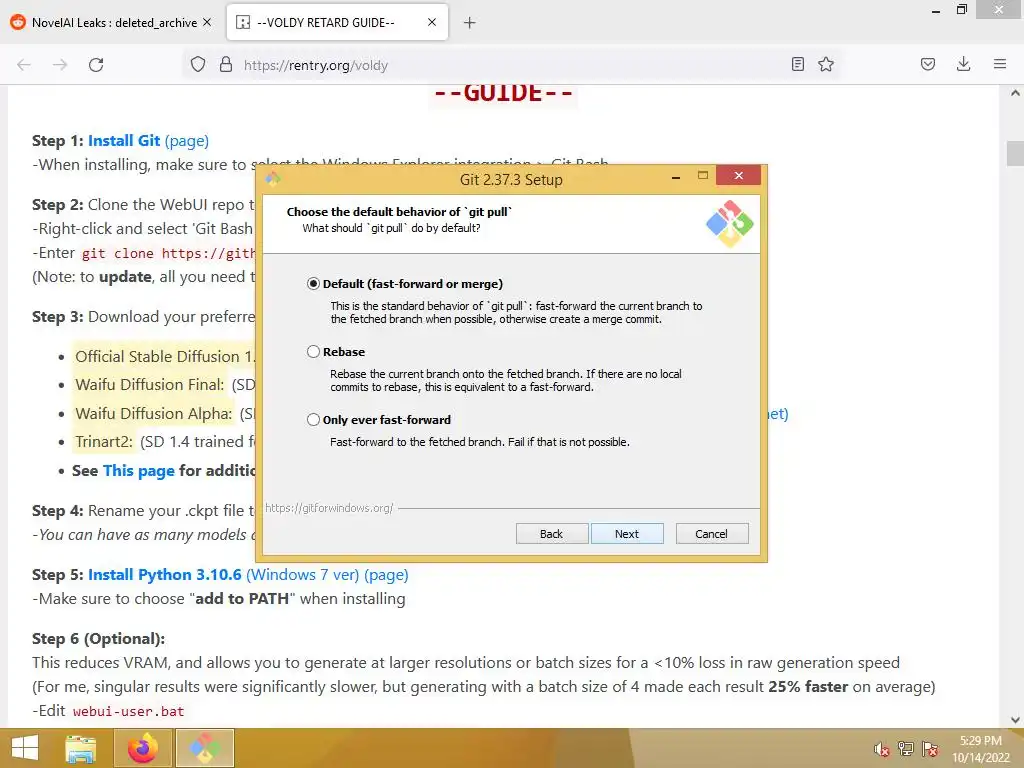
Task: Toggle reader view
Action: 797,64
